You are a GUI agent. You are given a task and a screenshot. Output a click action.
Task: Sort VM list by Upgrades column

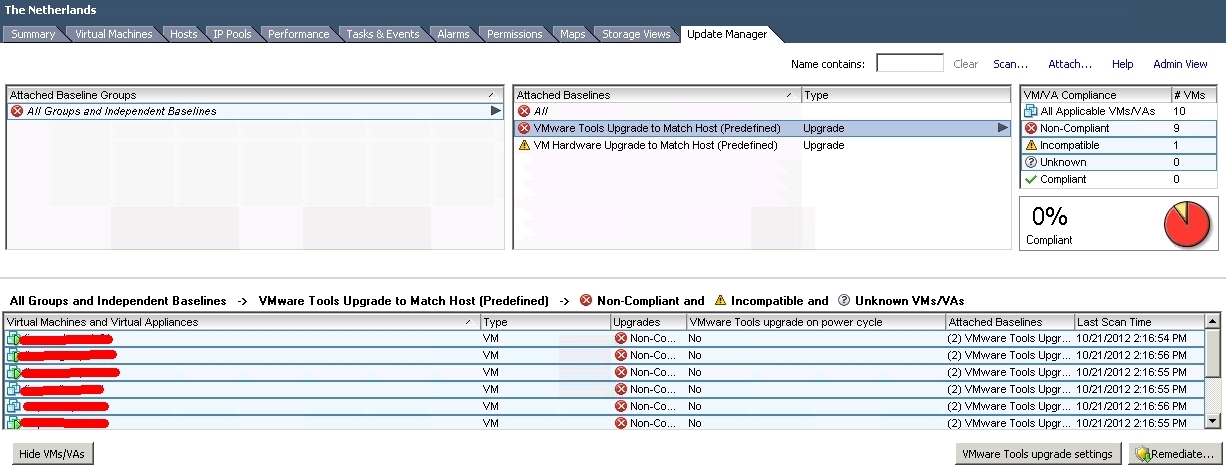648,322
